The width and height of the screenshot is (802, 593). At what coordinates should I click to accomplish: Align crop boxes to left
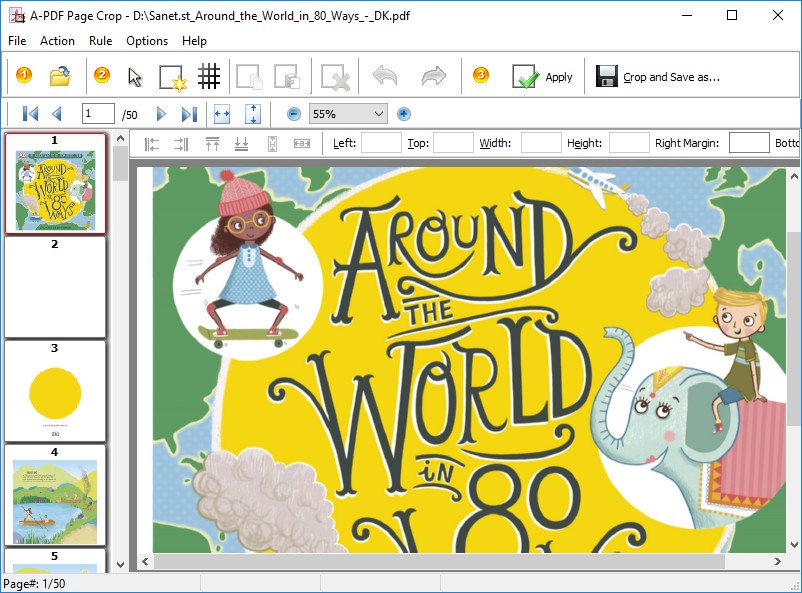tap(152, 144)
